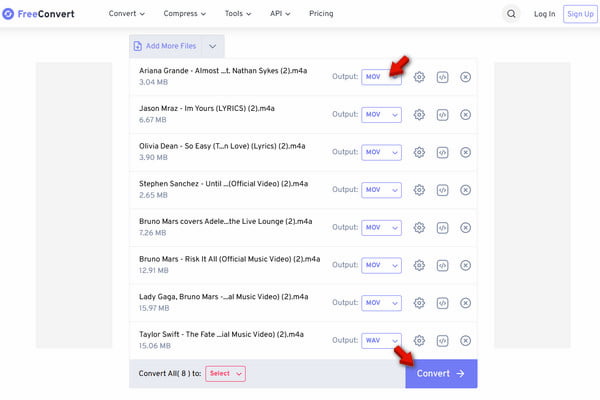Open settings gear for Olivia Dean file

tap(419, 152)
